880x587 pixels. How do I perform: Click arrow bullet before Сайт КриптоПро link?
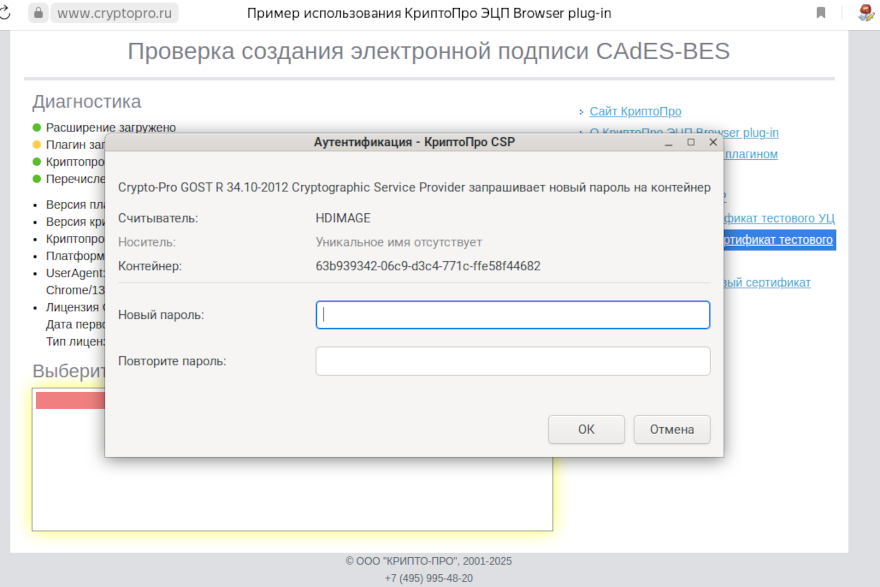(x=581, y=111)
